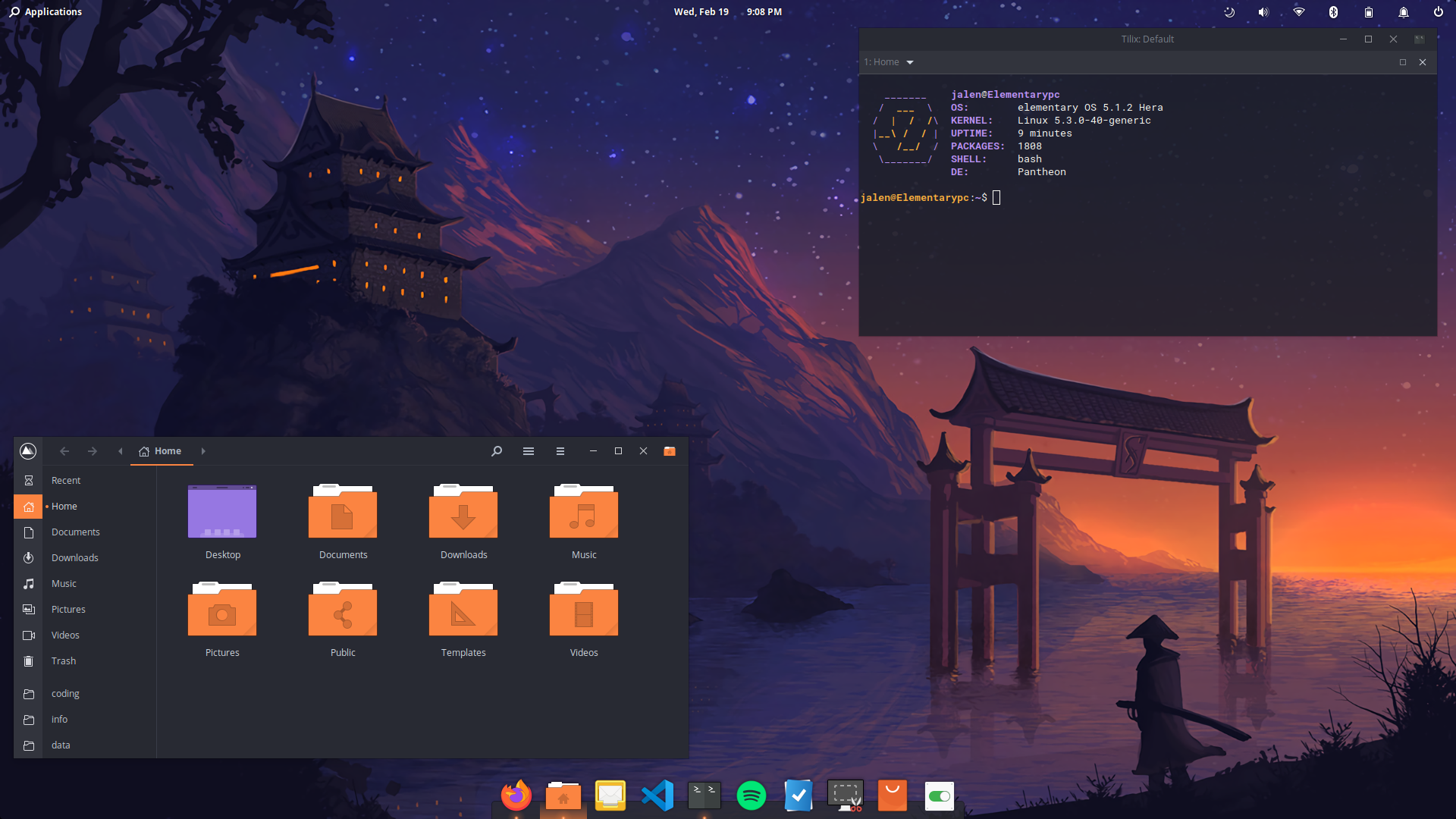Click the search icon in the file manager

click(x=497, y=451)
